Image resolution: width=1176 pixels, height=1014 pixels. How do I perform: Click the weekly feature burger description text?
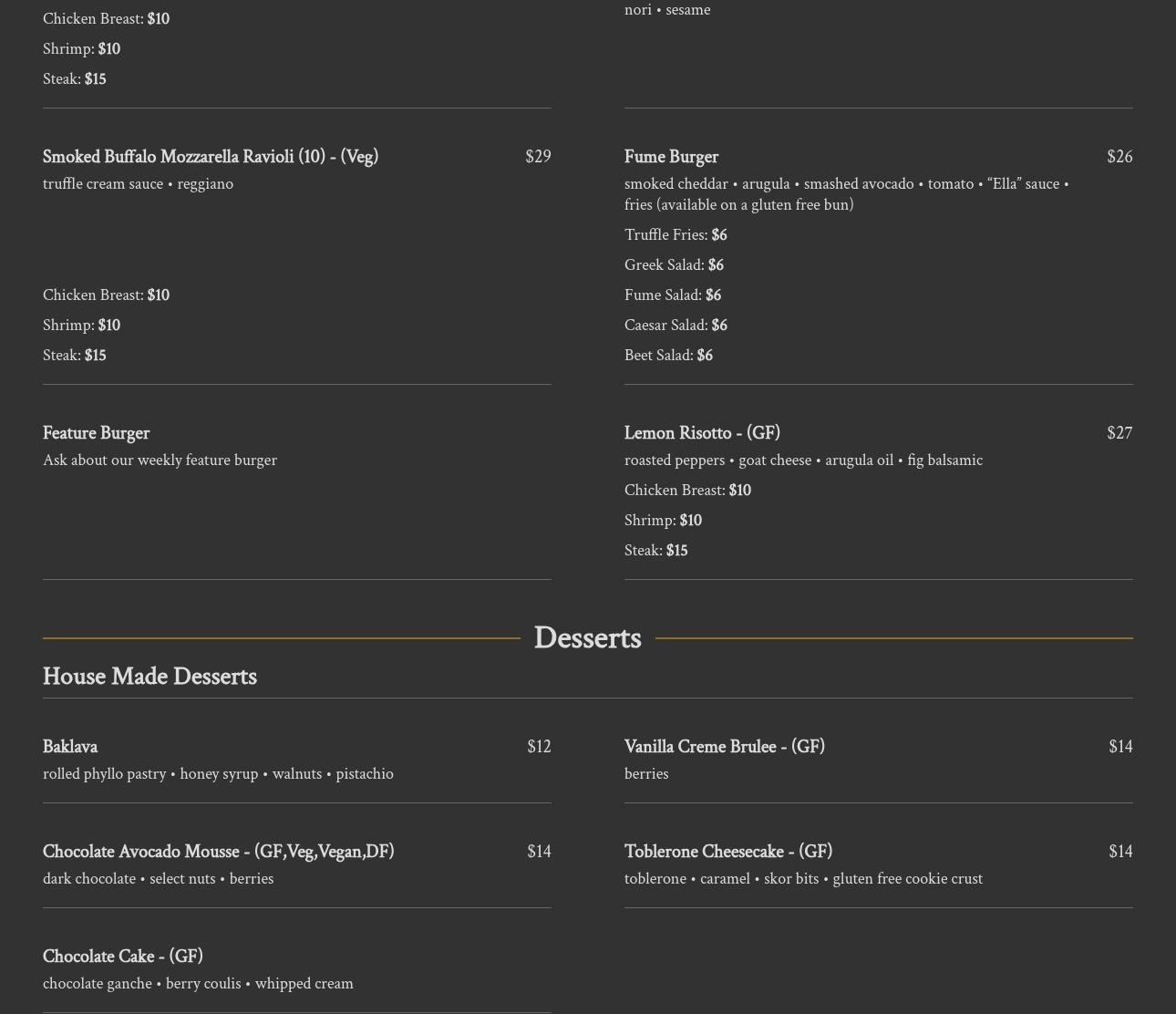pos(160,460)
